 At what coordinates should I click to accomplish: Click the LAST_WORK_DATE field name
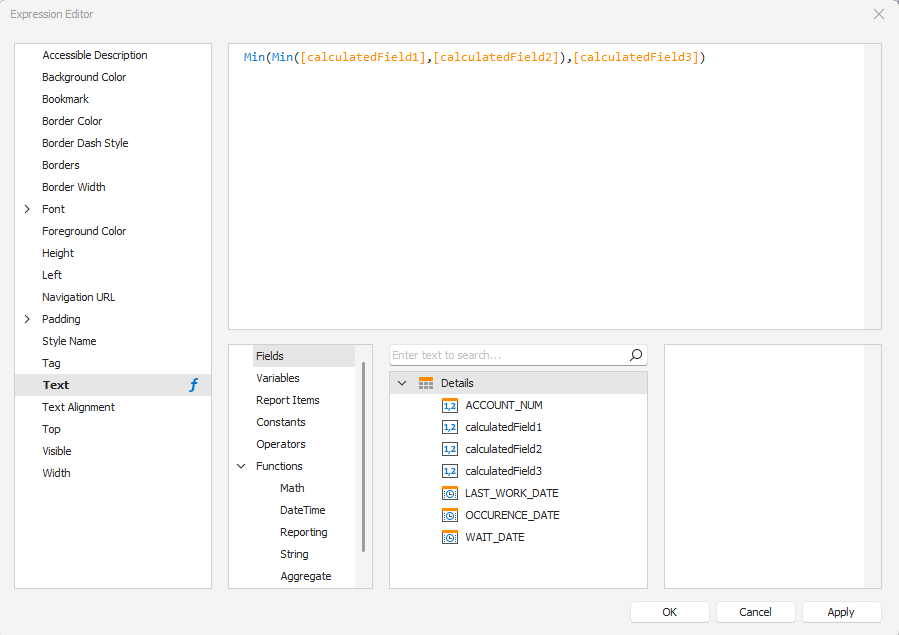[x=512, y=493]
